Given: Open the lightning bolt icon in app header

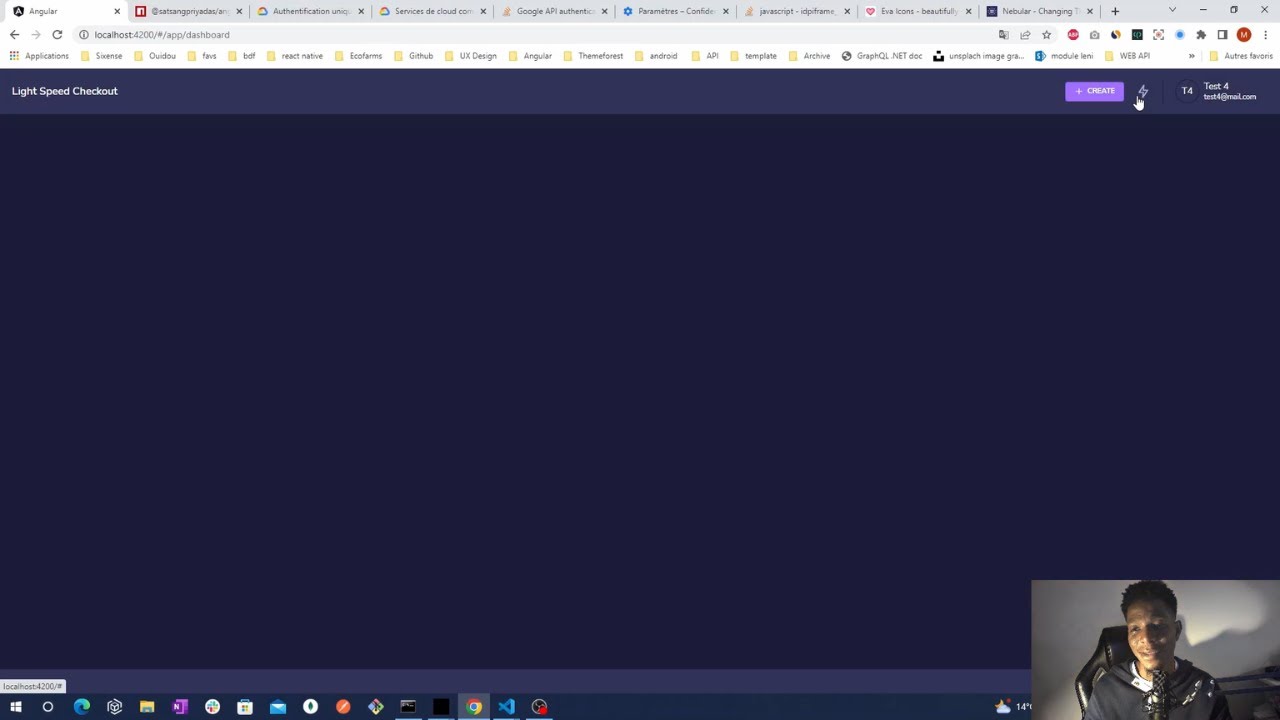Looking at the screenshot, I should tap(1143, 91).
